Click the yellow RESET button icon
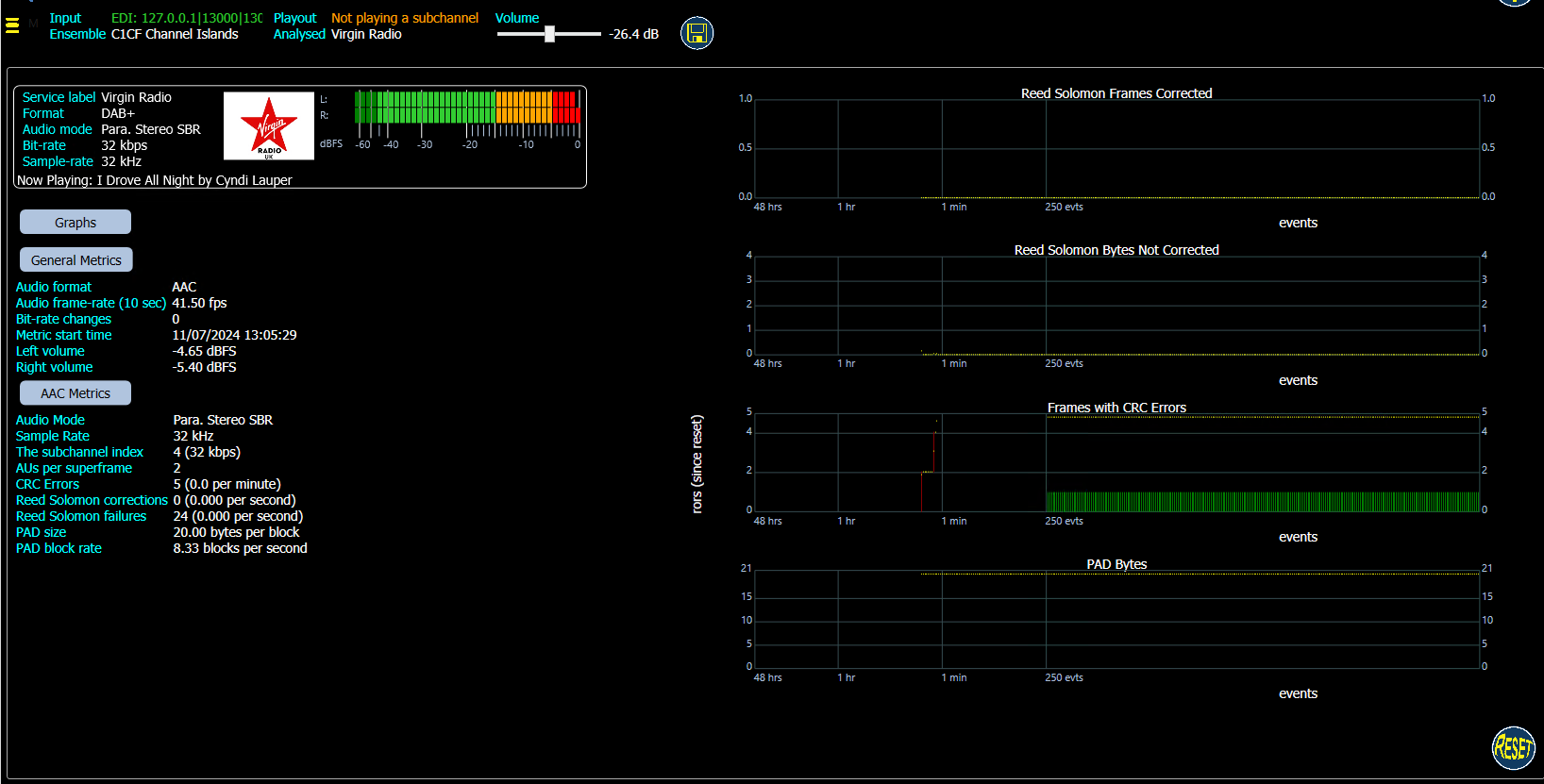Screen dimensions: 1544x784 pos(1513,747)
